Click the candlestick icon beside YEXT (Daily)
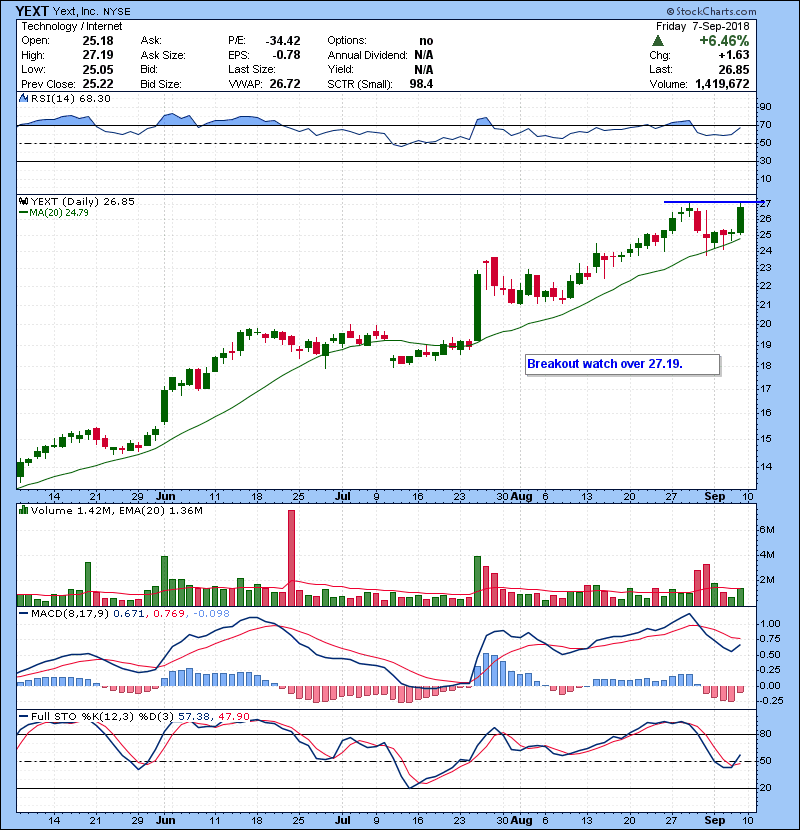Screen dimensions: 800x830 coord(23,201)
